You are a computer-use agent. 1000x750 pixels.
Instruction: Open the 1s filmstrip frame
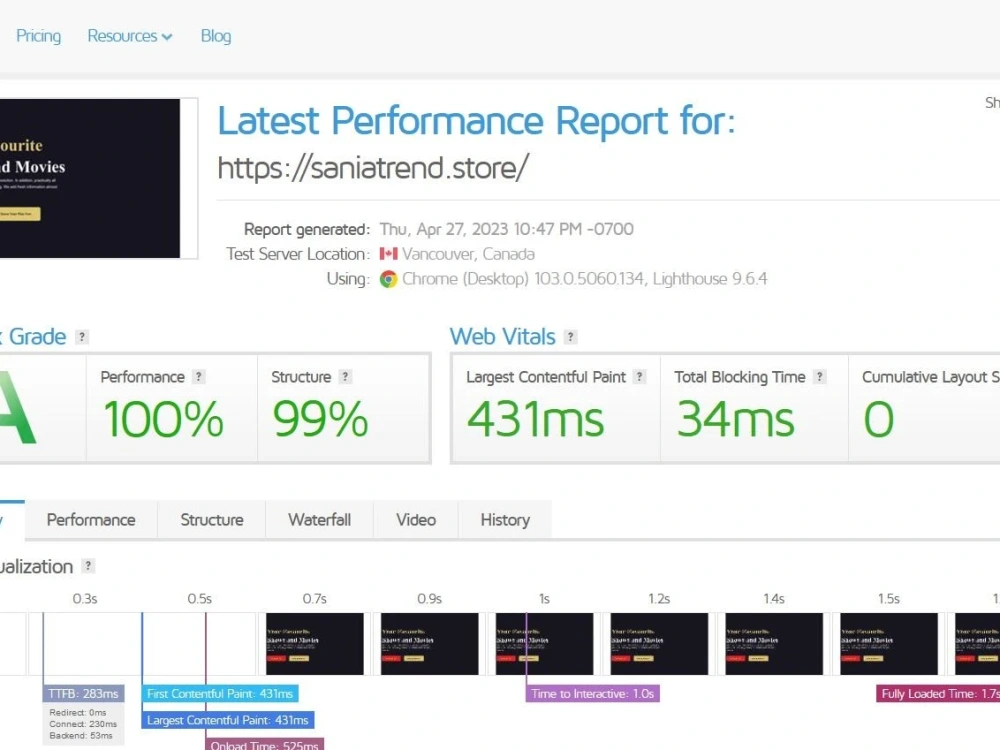(x=544, y=643)
